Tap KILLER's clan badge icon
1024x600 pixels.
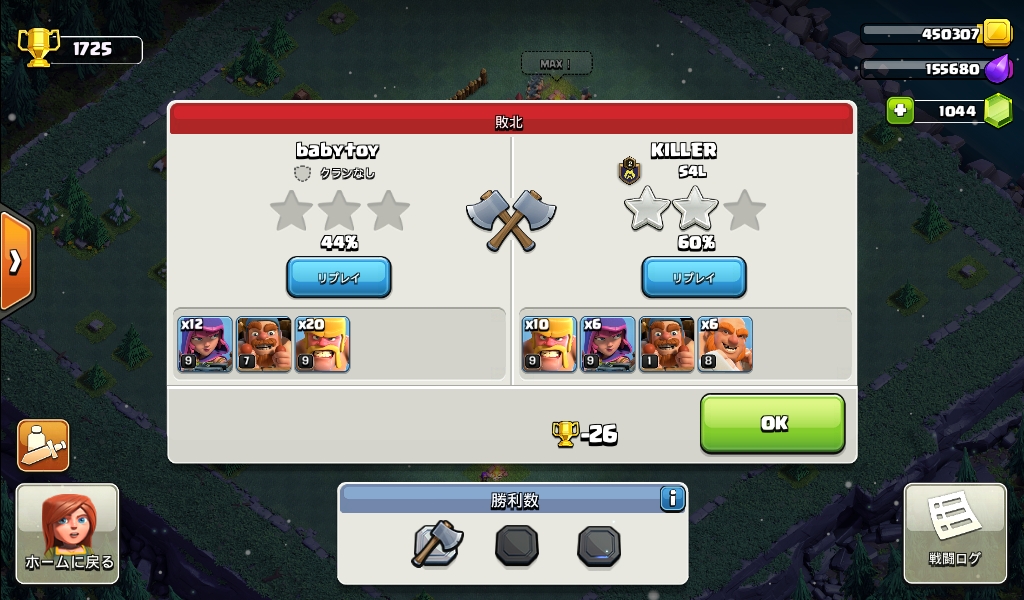pyautogui.click(x=630, y=171)
